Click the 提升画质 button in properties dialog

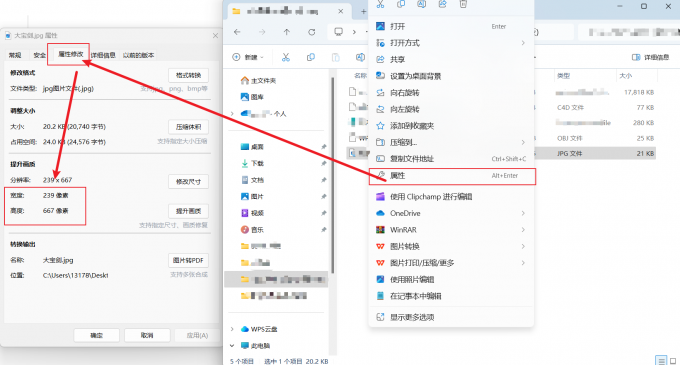[188, 211]
